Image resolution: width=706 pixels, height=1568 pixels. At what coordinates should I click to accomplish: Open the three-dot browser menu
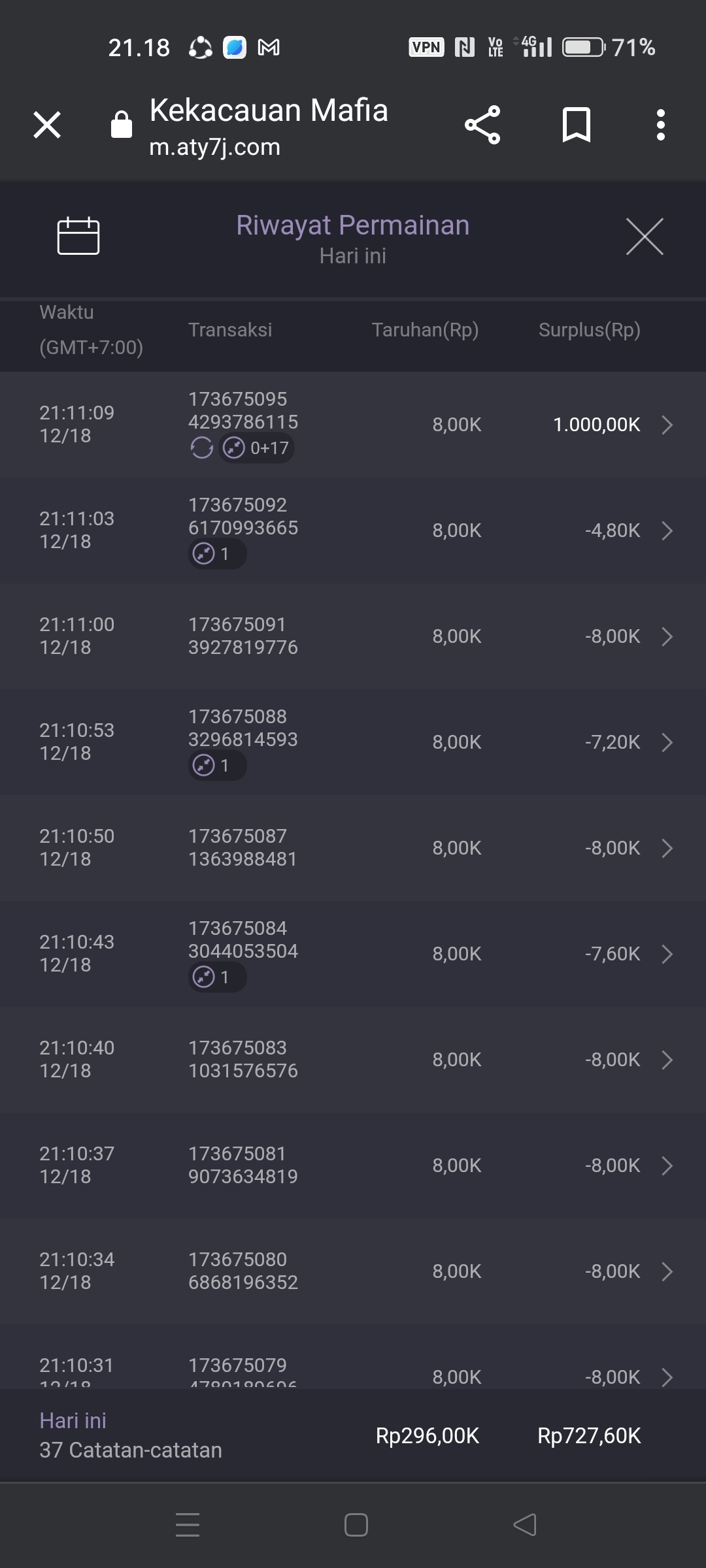[x=661, y=125]
